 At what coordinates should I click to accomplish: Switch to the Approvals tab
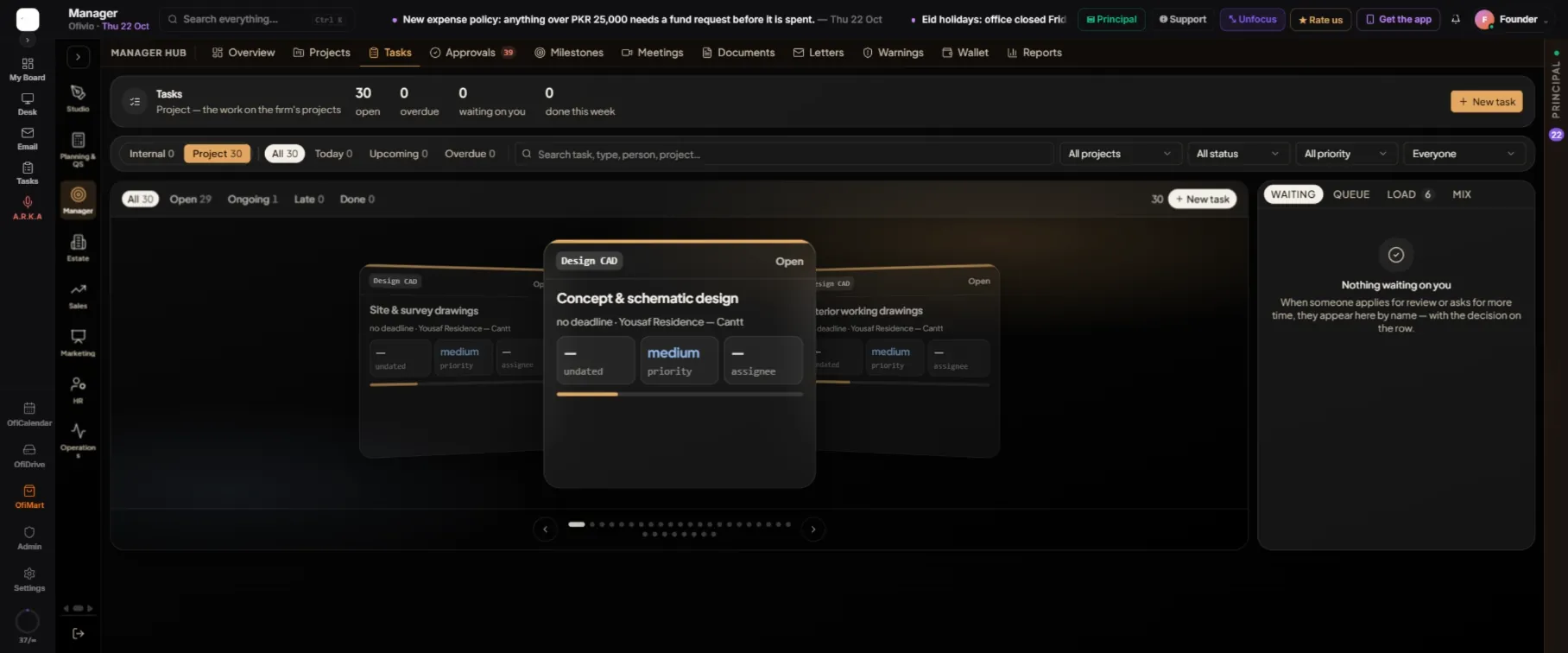click(472, 53)
